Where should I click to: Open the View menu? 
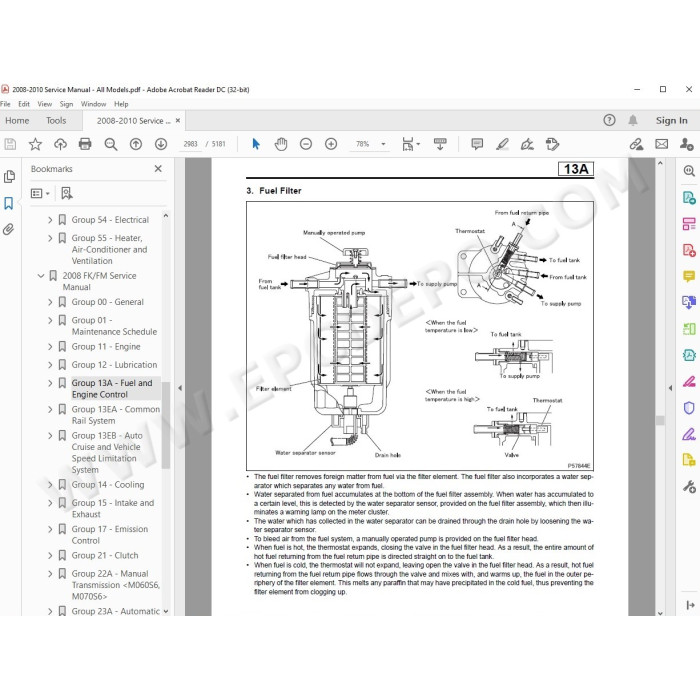tap(45, 104)
